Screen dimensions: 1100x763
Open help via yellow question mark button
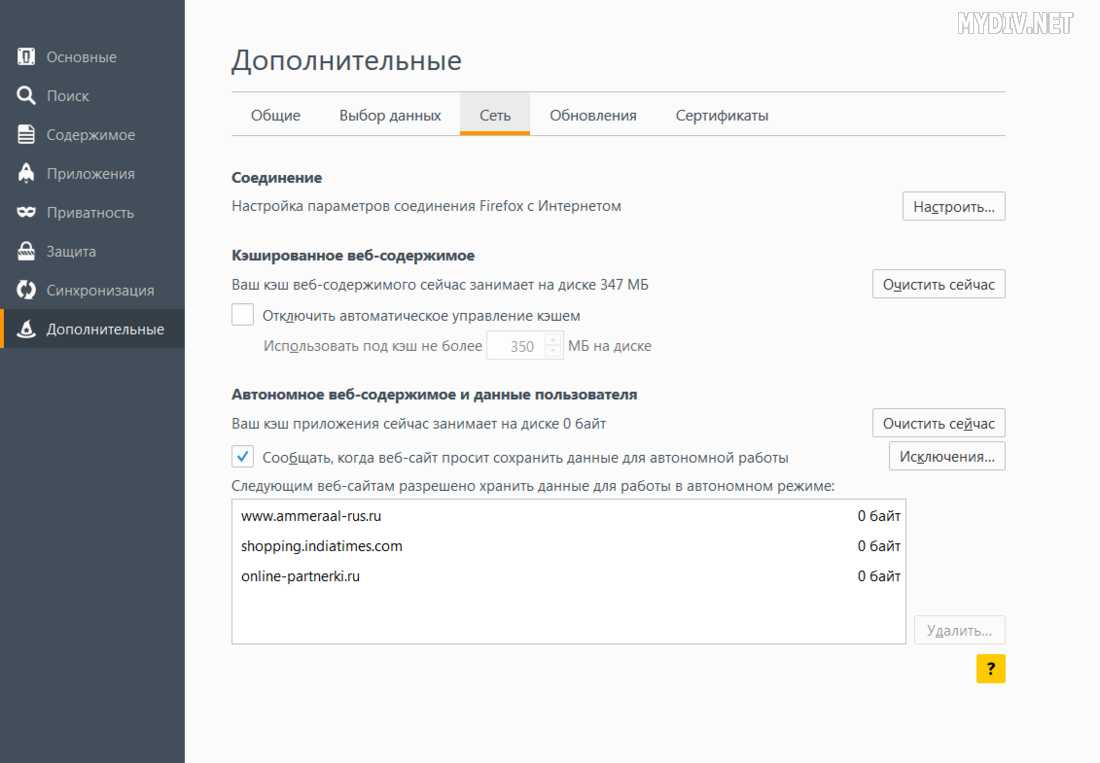[990, 668]
